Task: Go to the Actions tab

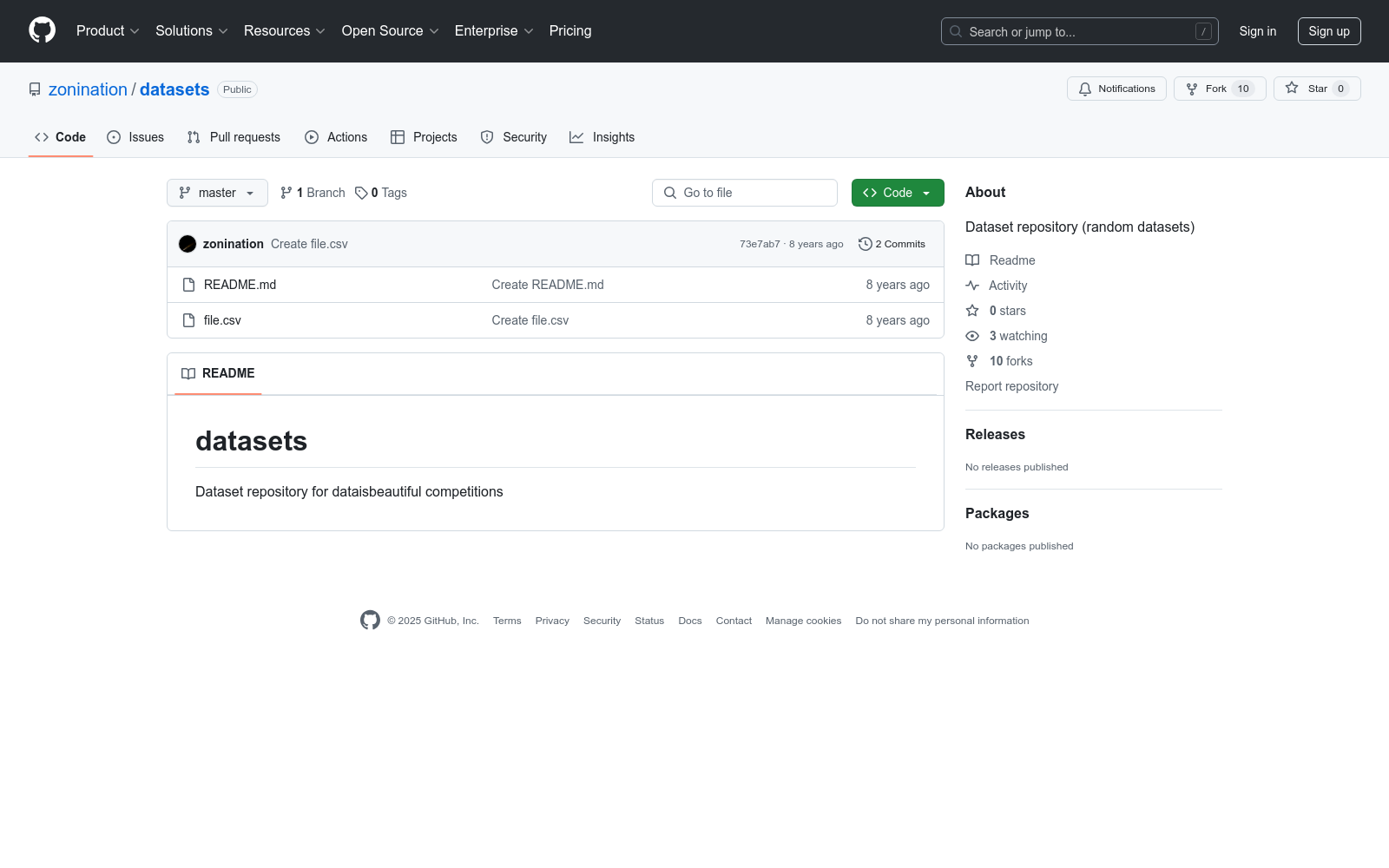Action: tap(336, 137)
